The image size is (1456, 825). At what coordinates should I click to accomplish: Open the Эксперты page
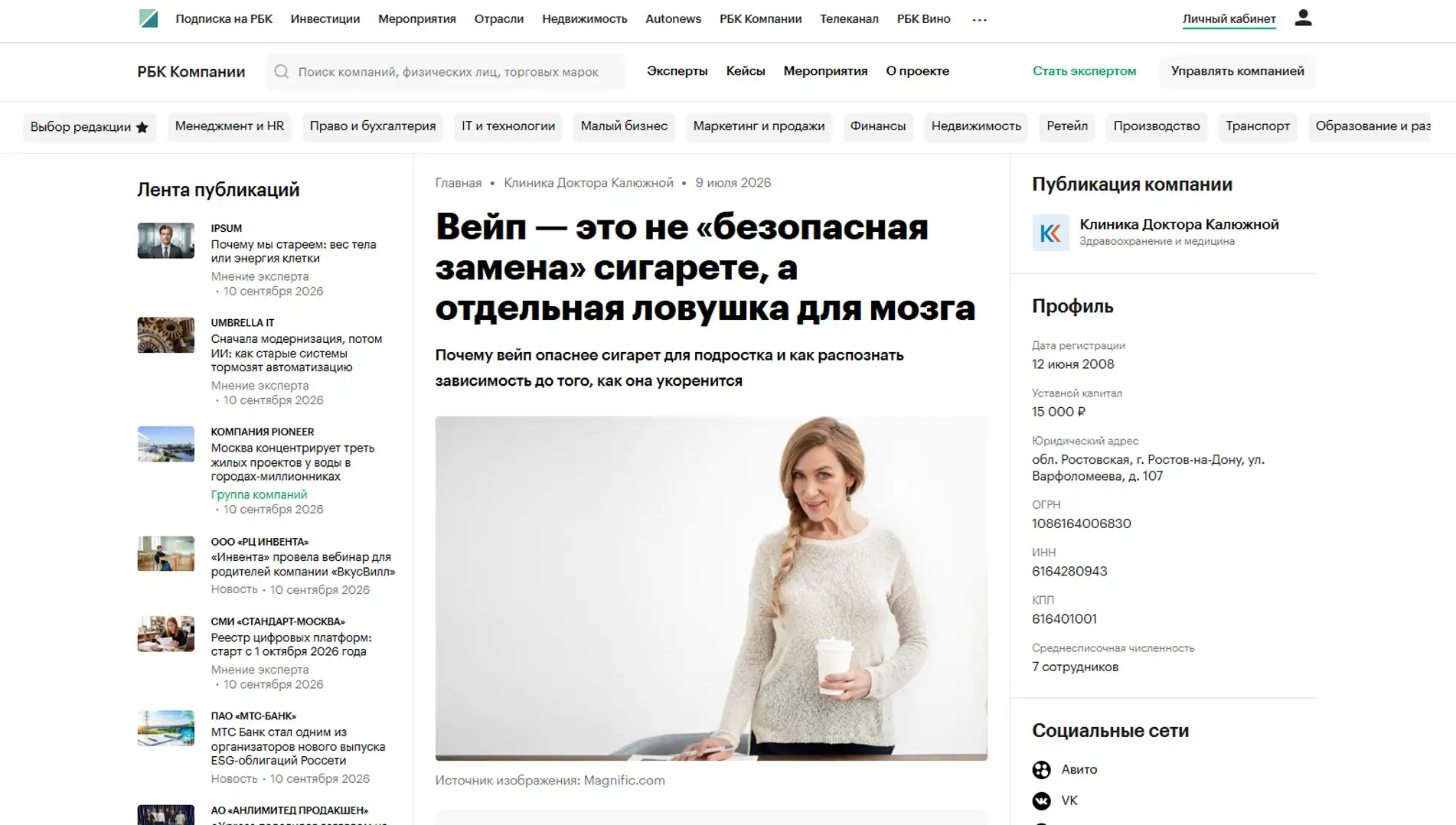[677, 71]
